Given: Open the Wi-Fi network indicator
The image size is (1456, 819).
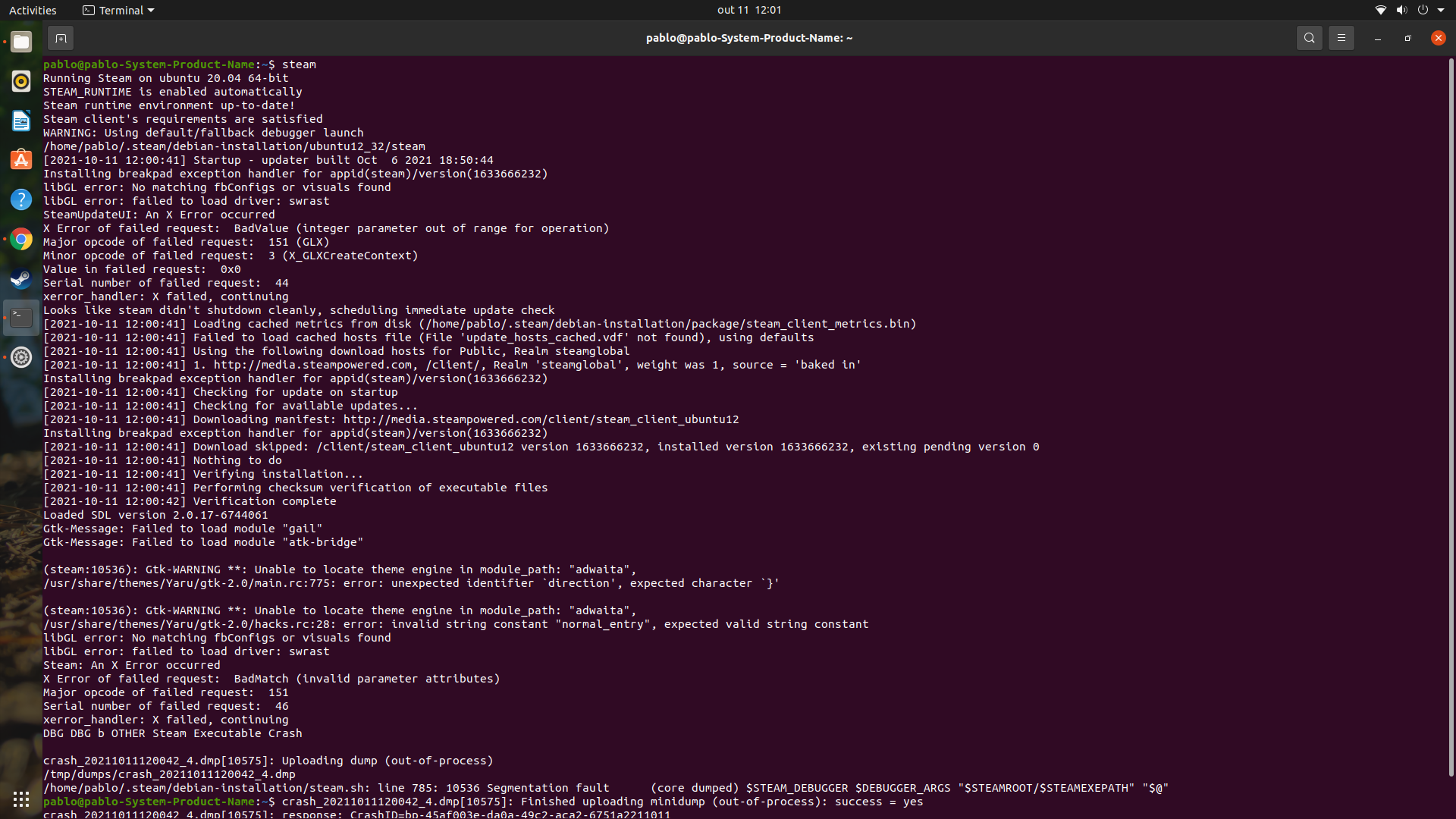Looking at the screenshot, I should tap(1380, 10).
